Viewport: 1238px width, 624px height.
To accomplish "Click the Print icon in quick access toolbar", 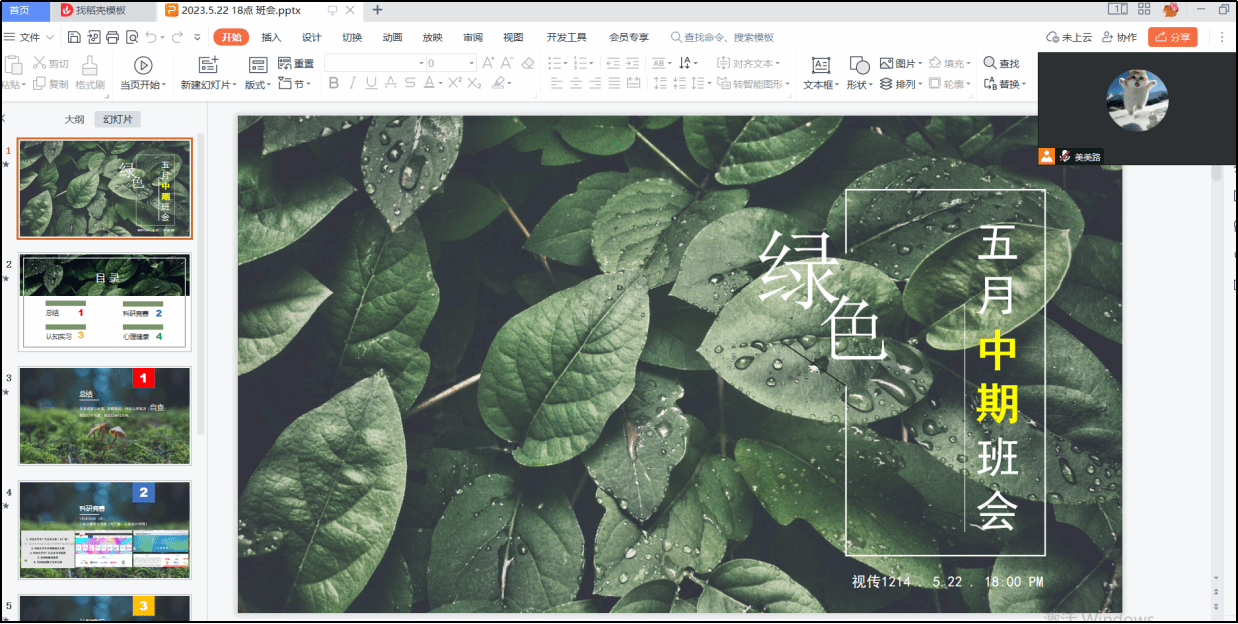I will pyautogui.click(x=112, y=37).
